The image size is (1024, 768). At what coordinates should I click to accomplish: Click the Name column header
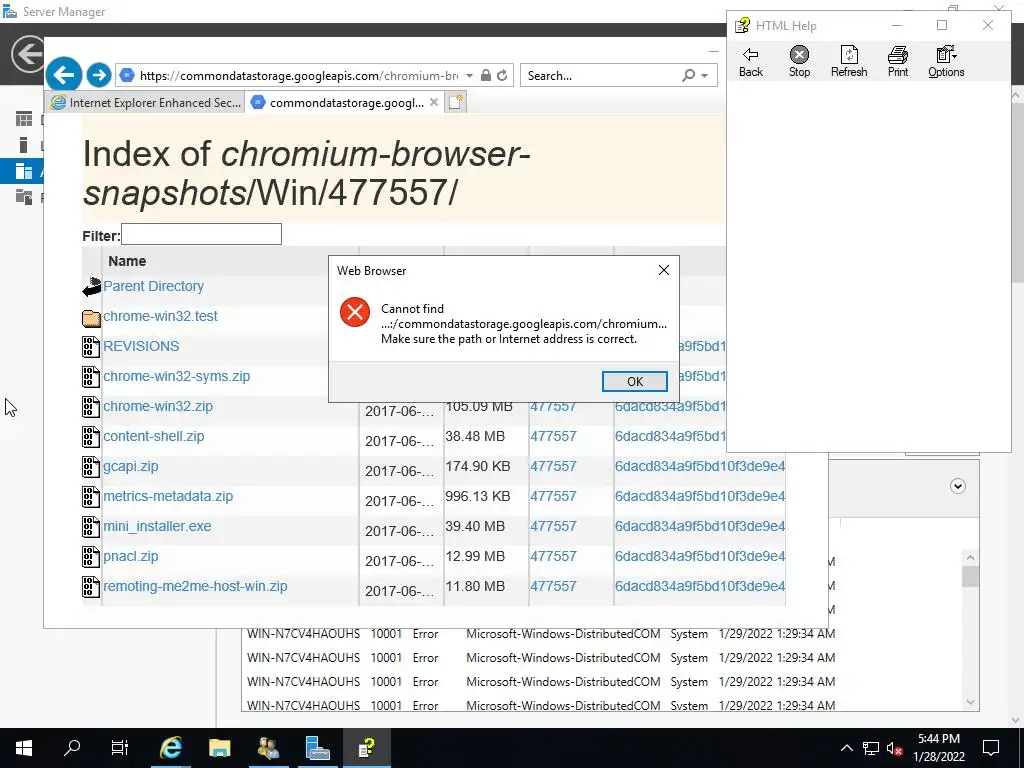pos(127,261)
